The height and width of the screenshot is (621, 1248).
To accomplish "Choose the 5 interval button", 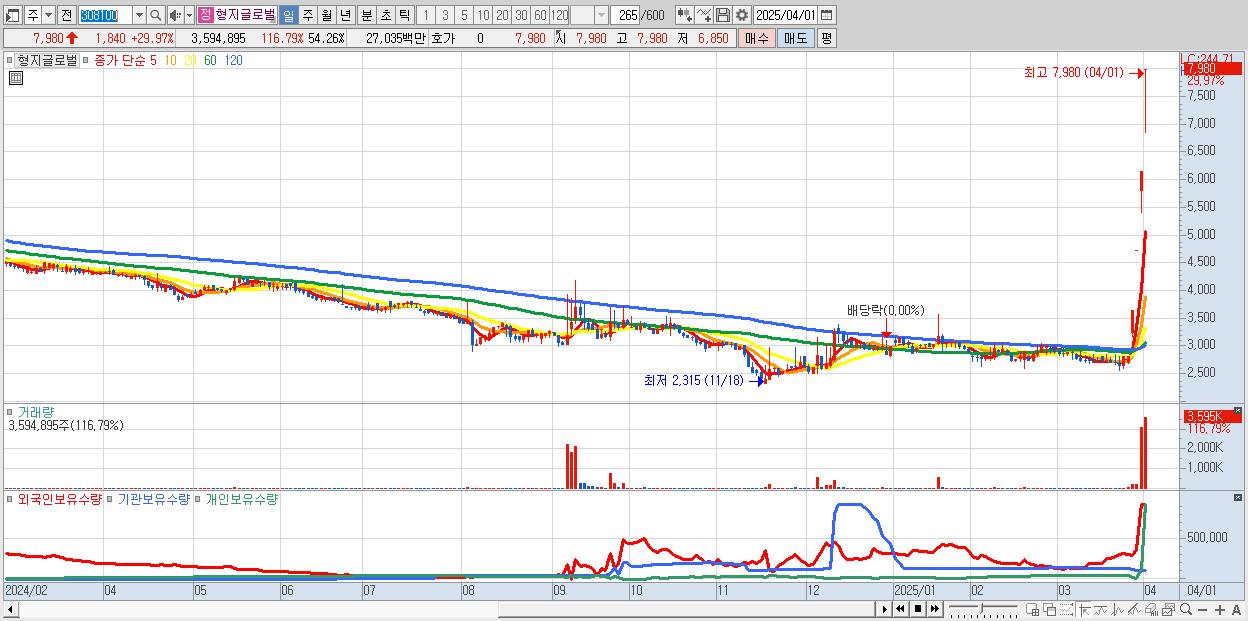I will pos(463,15).
